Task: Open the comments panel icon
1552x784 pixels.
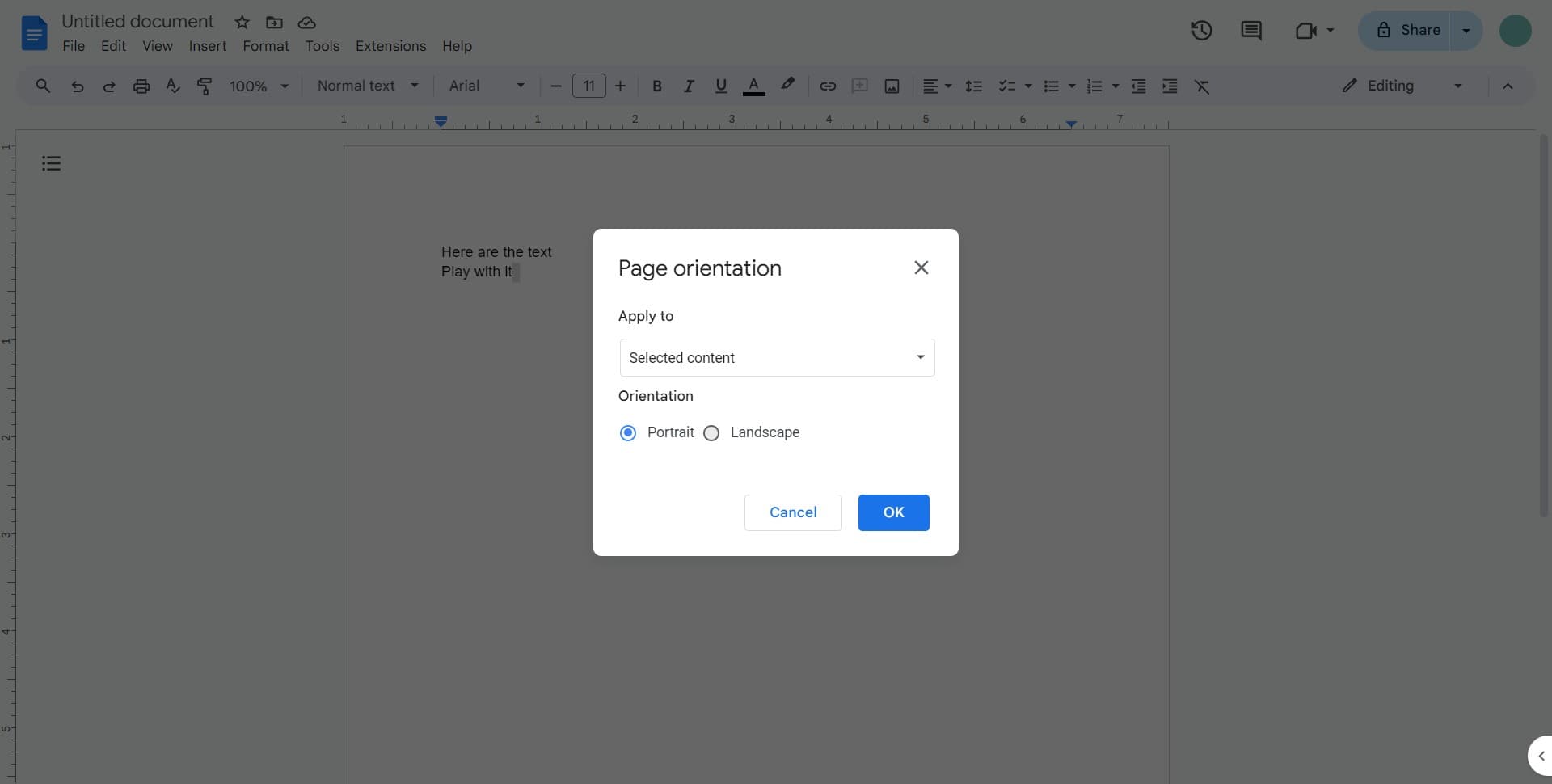Action: coord(1250,31)
